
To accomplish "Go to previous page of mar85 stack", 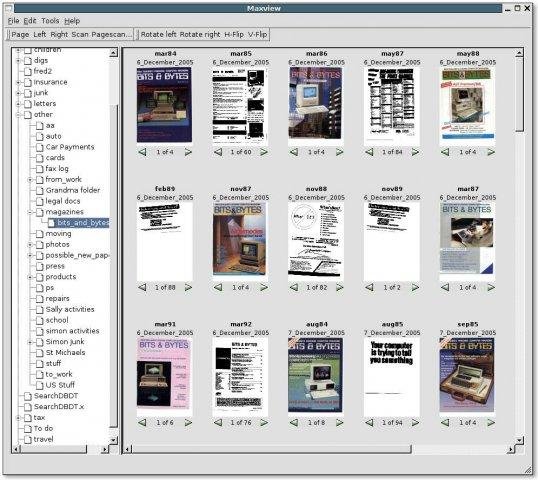I will pyautogui.click(x=218, y=152).
